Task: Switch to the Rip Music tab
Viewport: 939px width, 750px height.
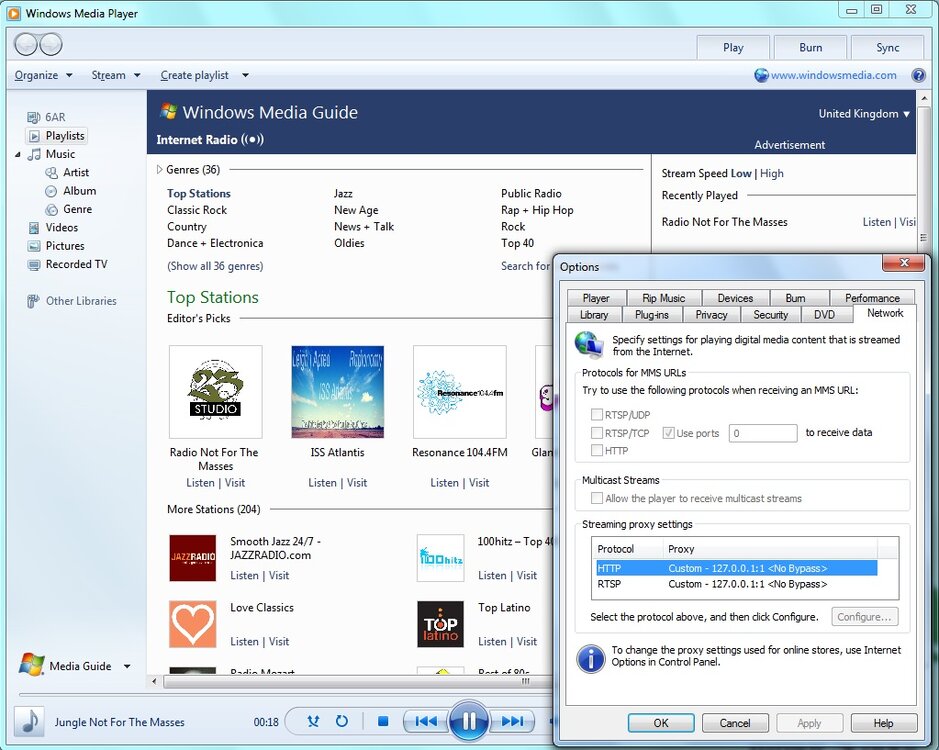Action: [664, 298]
